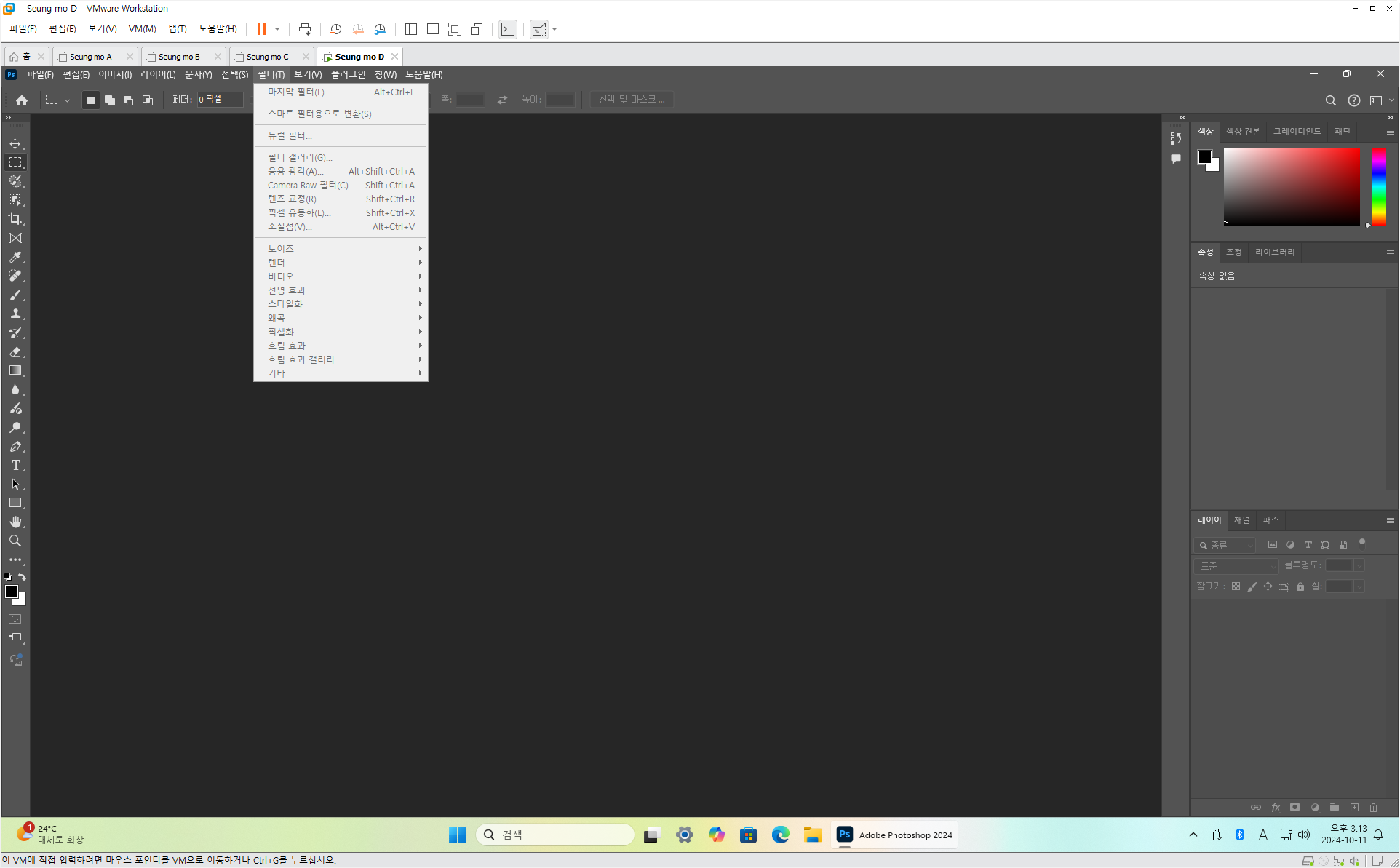Screen dimensions: 1400x868
Task: Toggle Quick Mask mode icon
Action: tap(15, 619)
